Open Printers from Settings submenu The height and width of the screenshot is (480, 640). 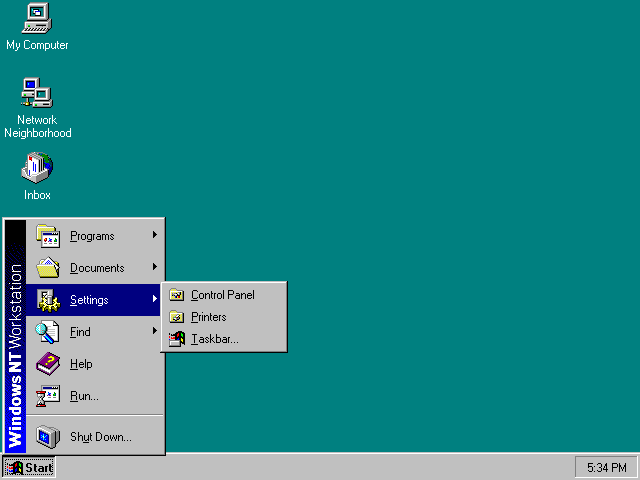(x=224, y=317)
